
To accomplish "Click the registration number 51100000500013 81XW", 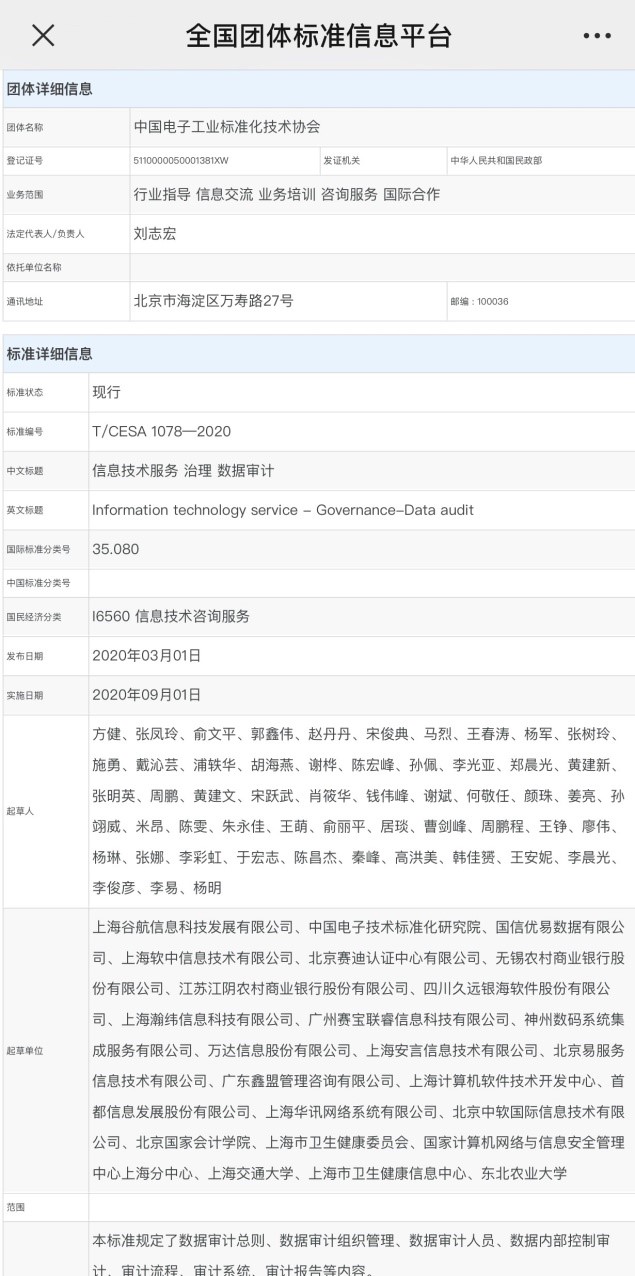I will pos(181,160).
